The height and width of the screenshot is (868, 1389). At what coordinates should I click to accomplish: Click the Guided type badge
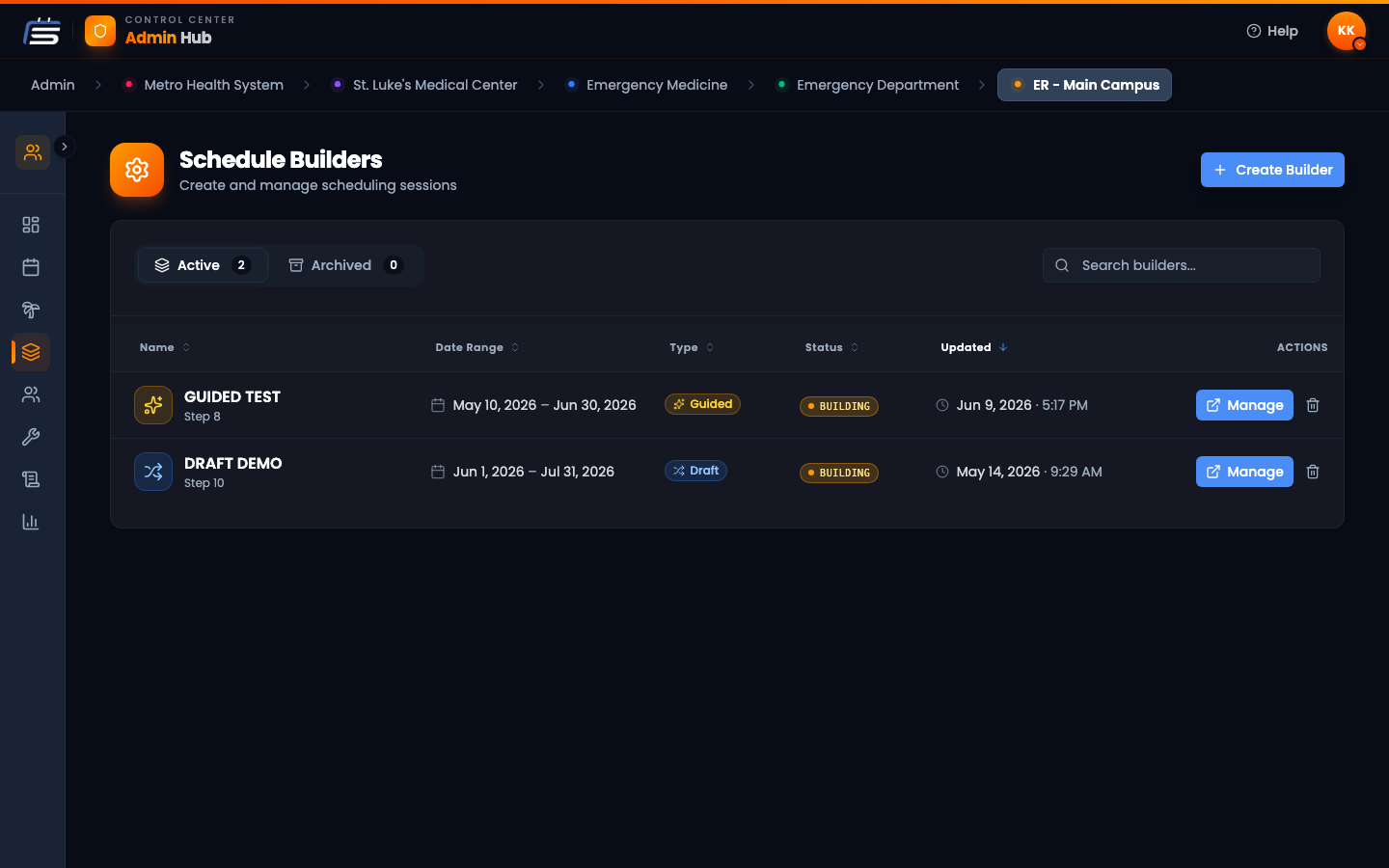(702, 404)
